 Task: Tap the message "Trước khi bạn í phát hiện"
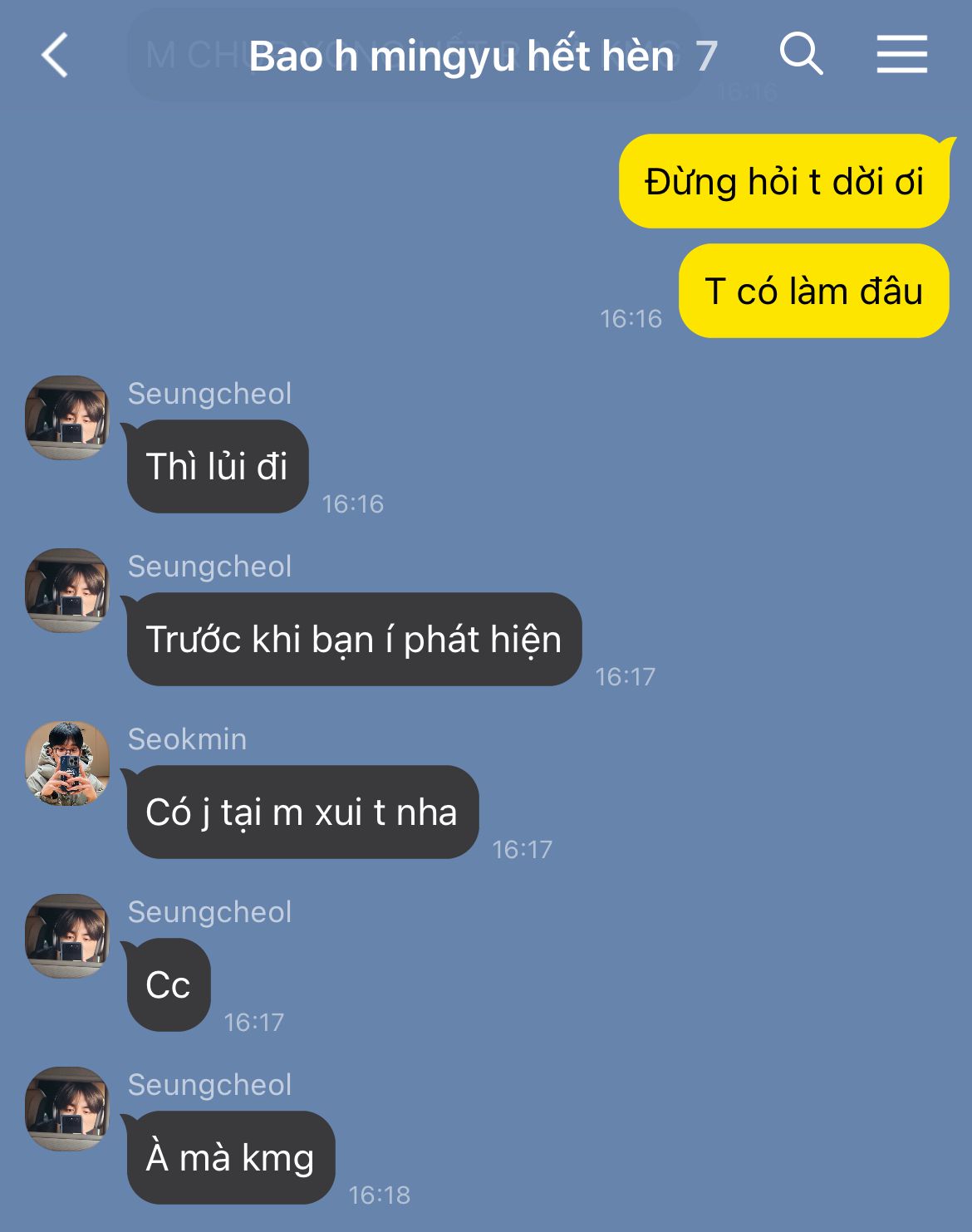354,639
